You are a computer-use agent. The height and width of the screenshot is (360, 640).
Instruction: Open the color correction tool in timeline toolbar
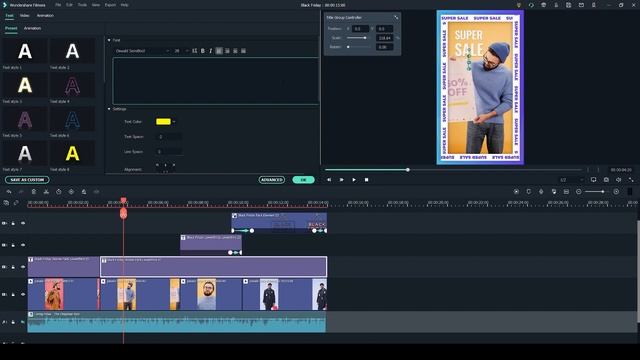(71, 192)
